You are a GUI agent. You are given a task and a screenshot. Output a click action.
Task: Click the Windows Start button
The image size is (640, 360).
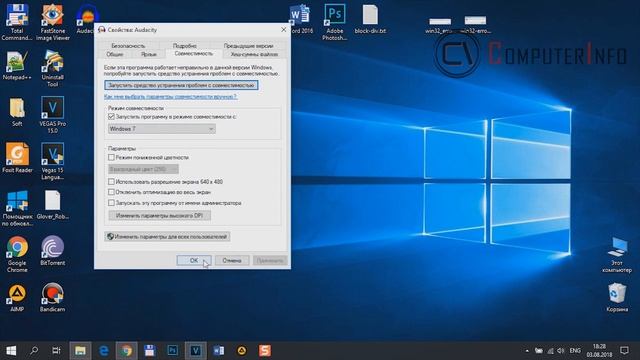(x=11, y=351)
